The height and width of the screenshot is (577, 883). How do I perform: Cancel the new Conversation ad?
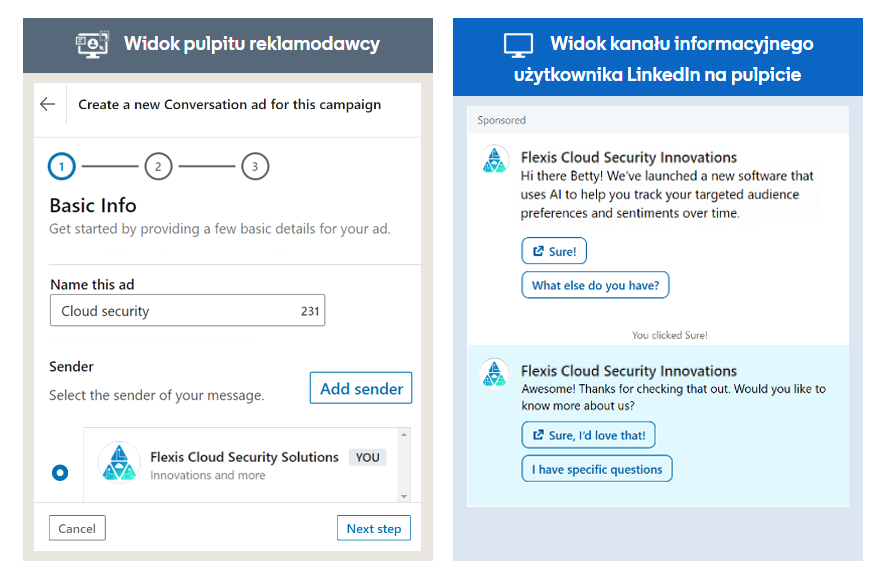click(77, 528)
